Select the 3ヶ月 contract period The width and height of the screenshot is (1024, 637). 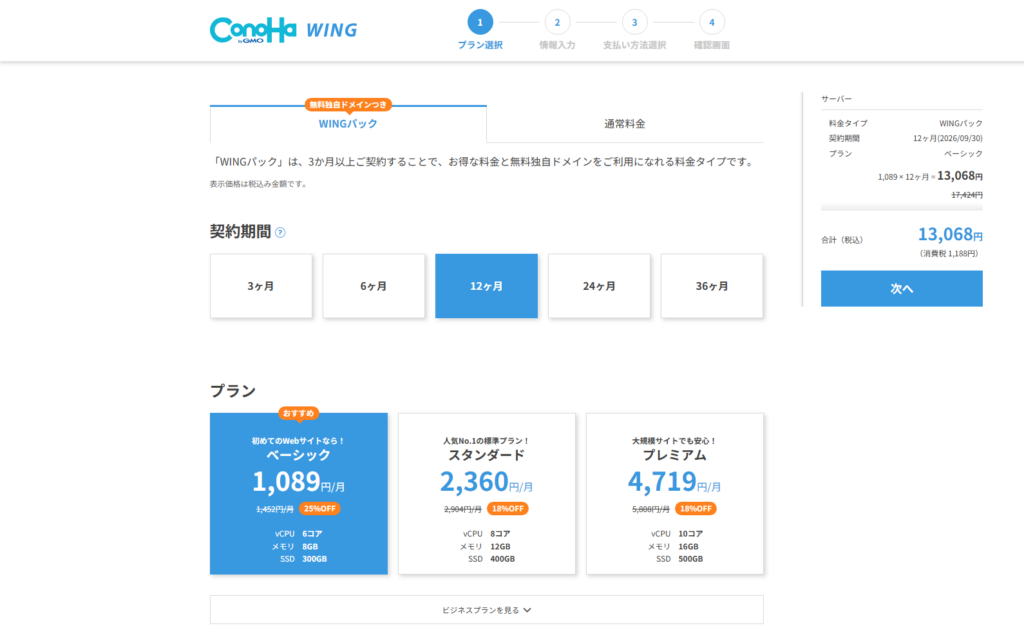[261, 286]
